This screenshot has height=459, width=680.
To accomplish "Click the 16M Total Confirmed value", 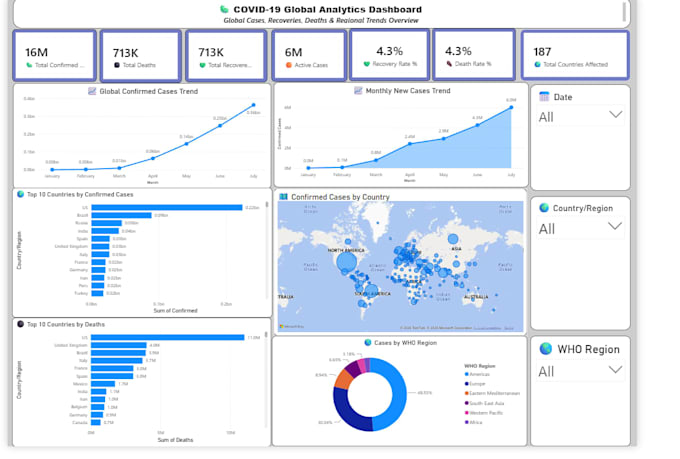I will click(x=36, y=52).
